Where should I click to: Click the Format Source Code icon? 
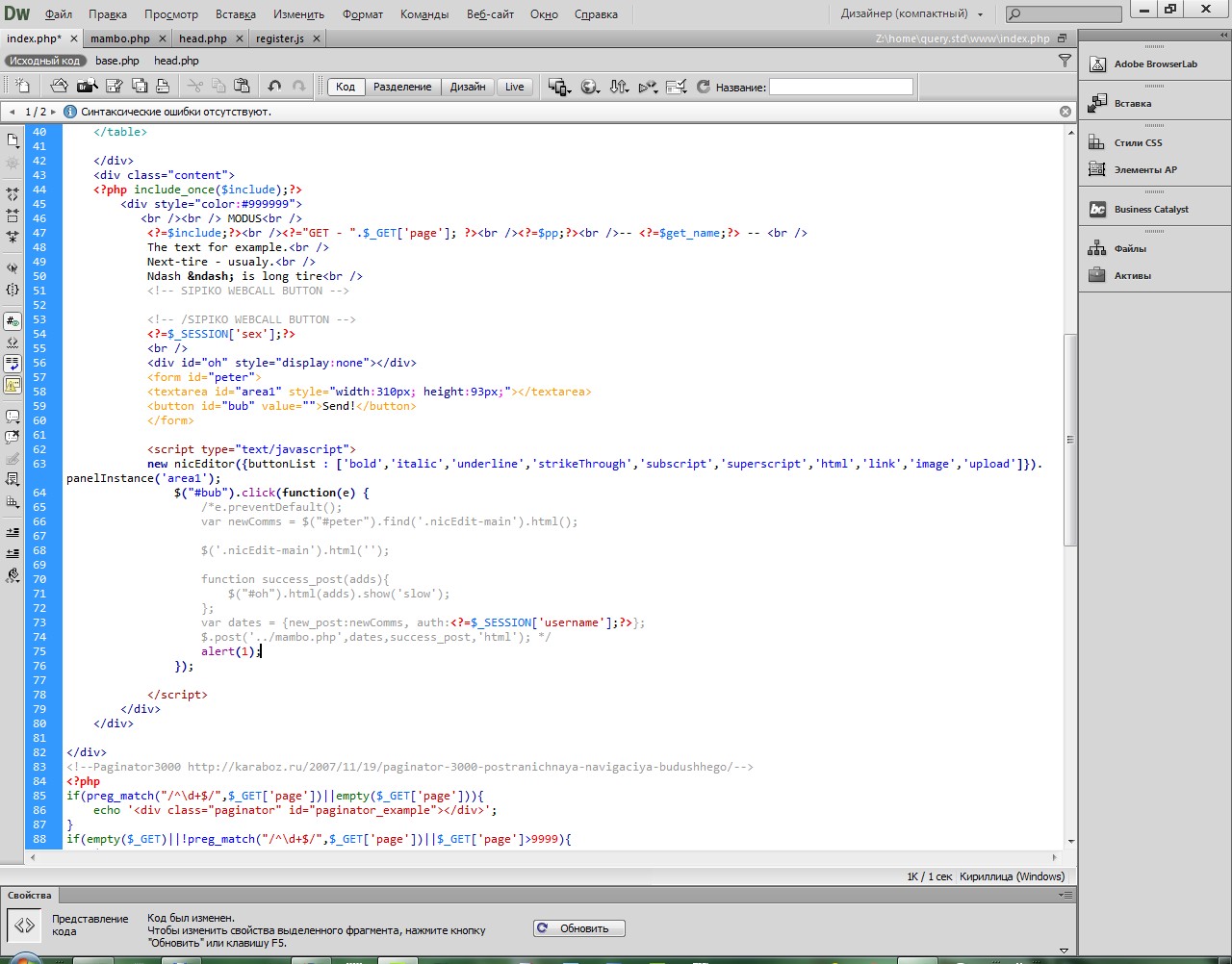point(13,574)
